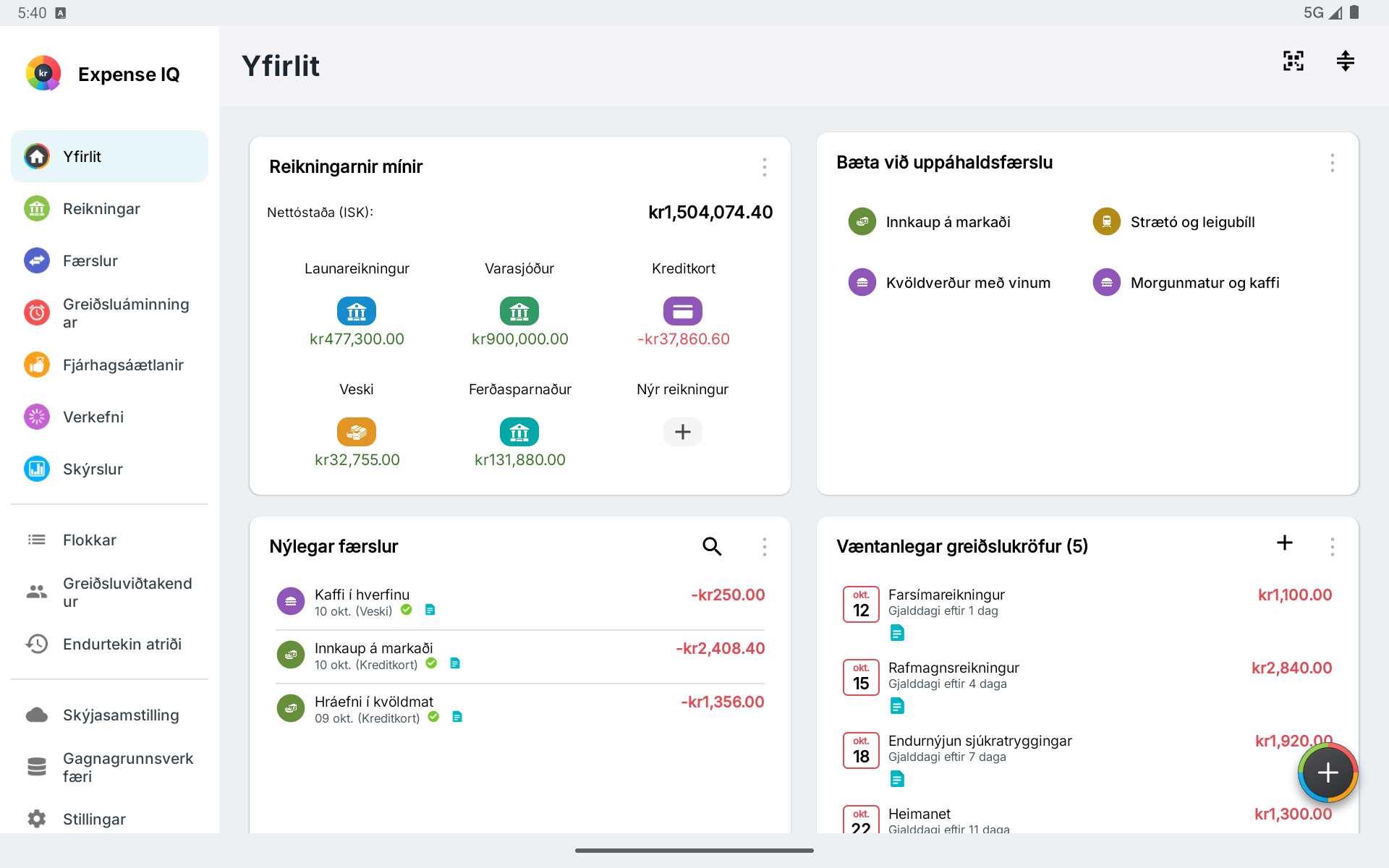The width and height of the screenshot is (1389, 868).
Task: Add upcoming bill with plus icon
Action: pos(1284,542)
